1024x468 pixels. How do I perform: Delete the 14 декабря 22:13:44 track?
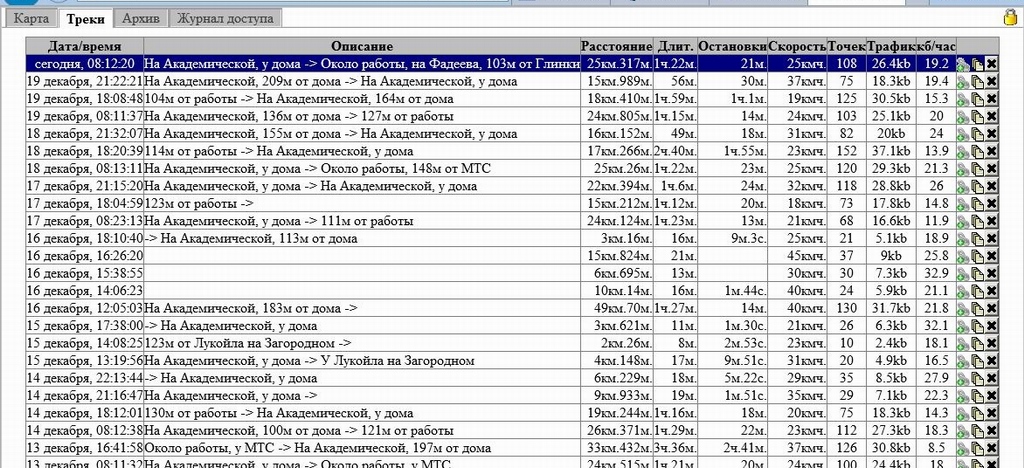[x=991, y=378]
